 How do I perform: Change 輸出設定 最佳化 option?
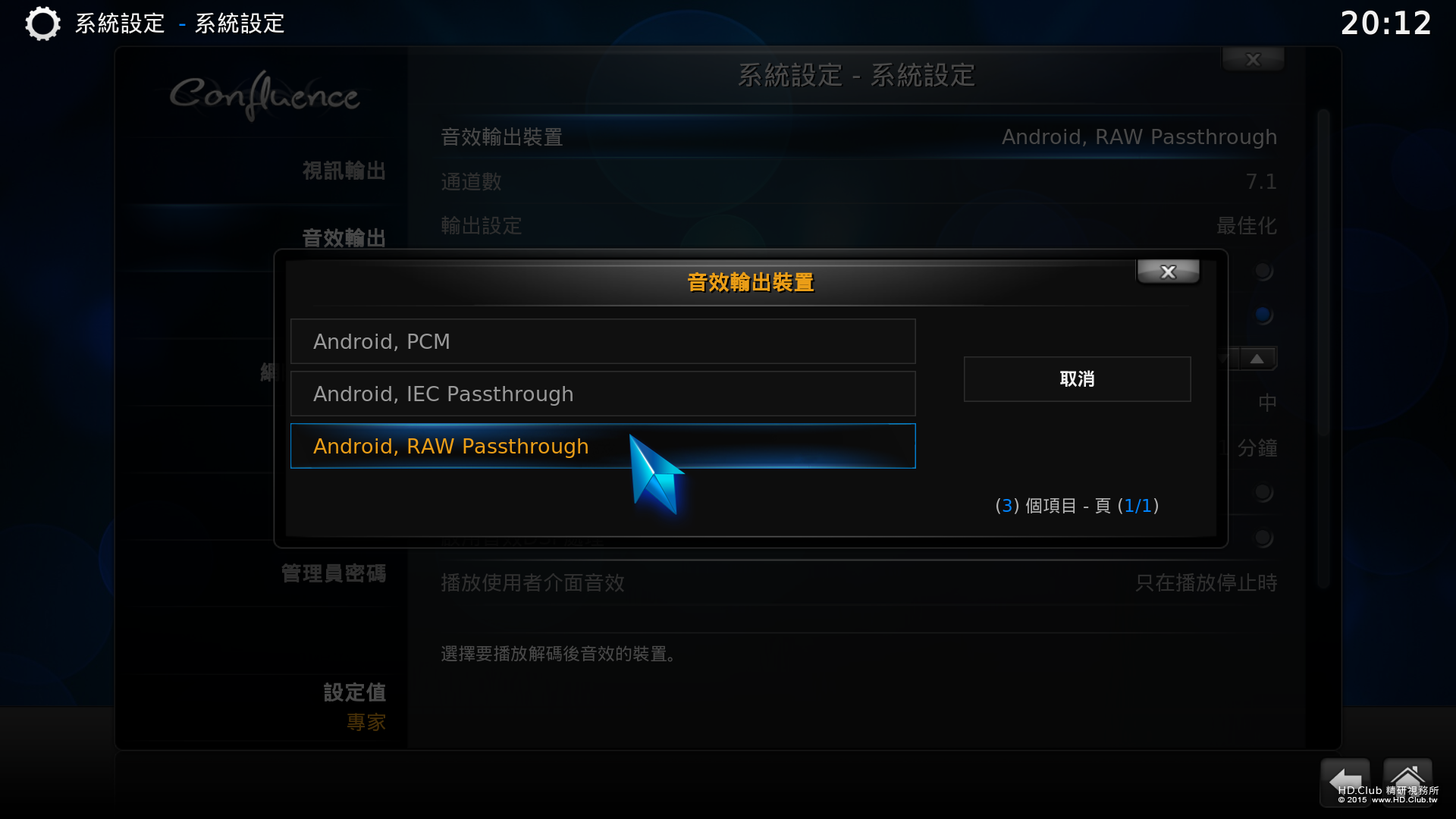858,226
